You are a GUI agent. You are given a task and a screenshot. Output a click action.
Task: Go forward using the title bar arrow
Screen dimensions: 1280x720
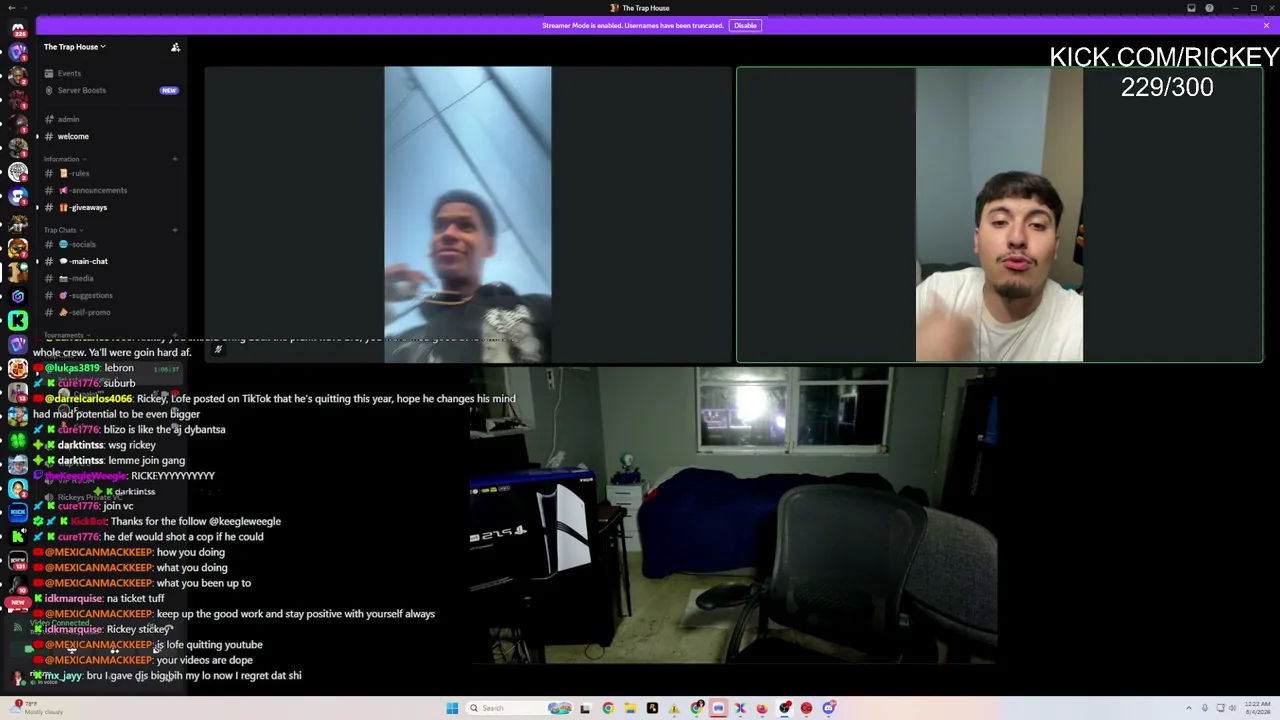coord(26,8)
